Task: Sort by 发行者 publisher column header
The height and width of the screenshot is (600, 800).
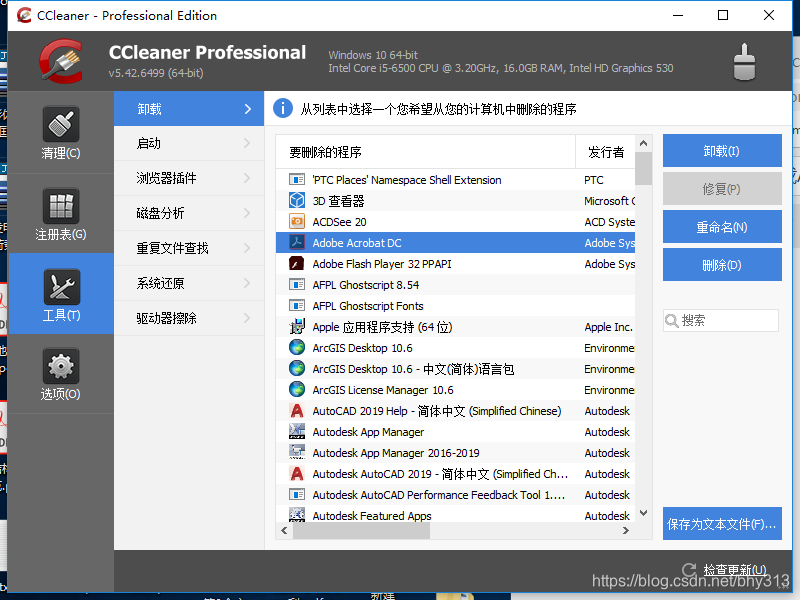Action: pyautogui.click(x=606, y=152)
